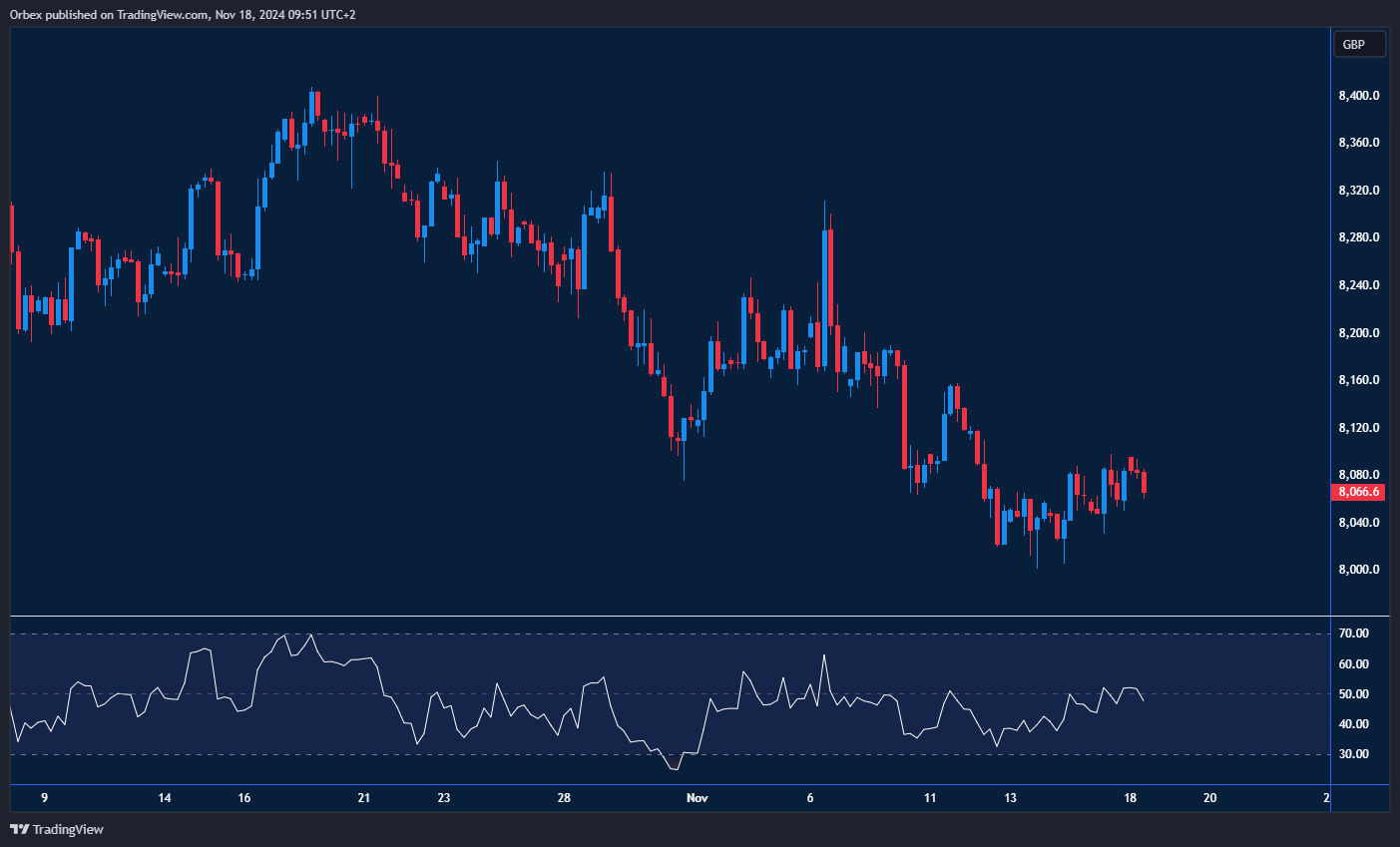This screenshot has height=847, width=1400.
Task: Click the red 8,066.6 current price label
Action: click(1358, 492)
